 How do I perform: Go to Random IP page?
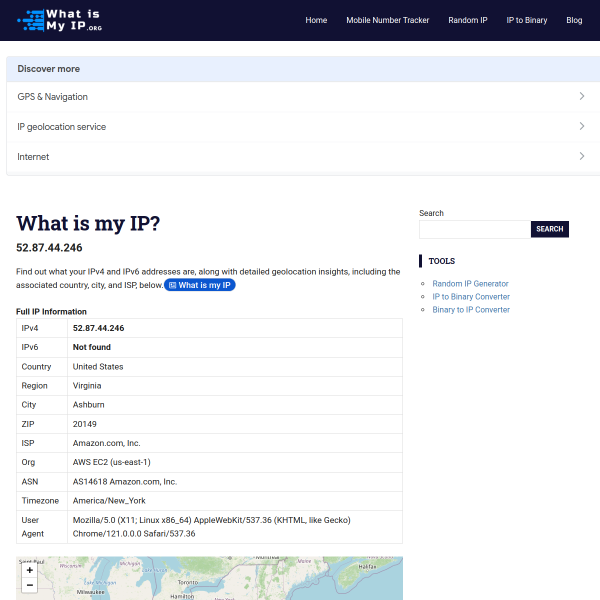coord(468,20)
